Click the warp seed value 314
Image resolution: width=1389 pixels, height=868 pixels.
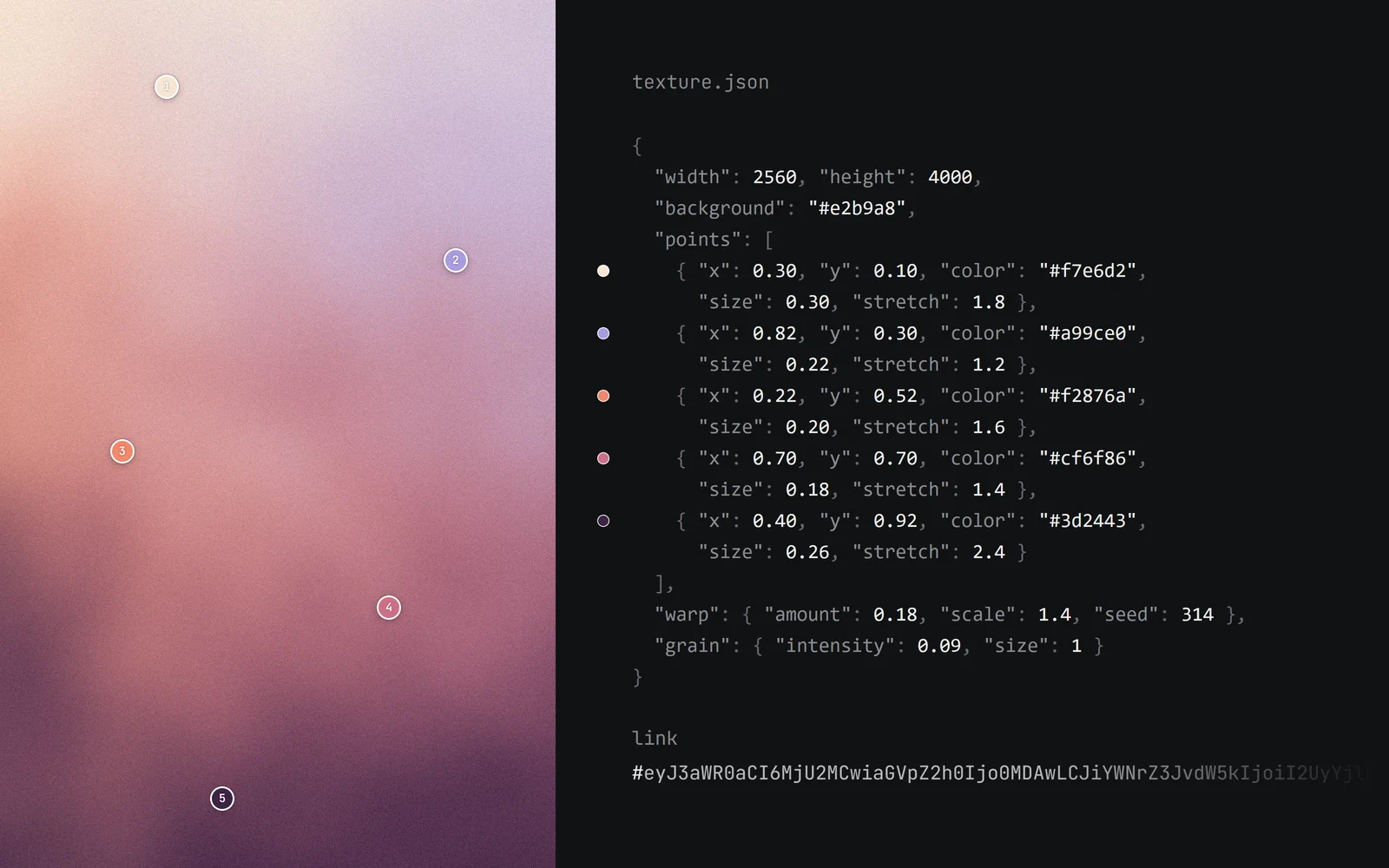coord(1197,615)
